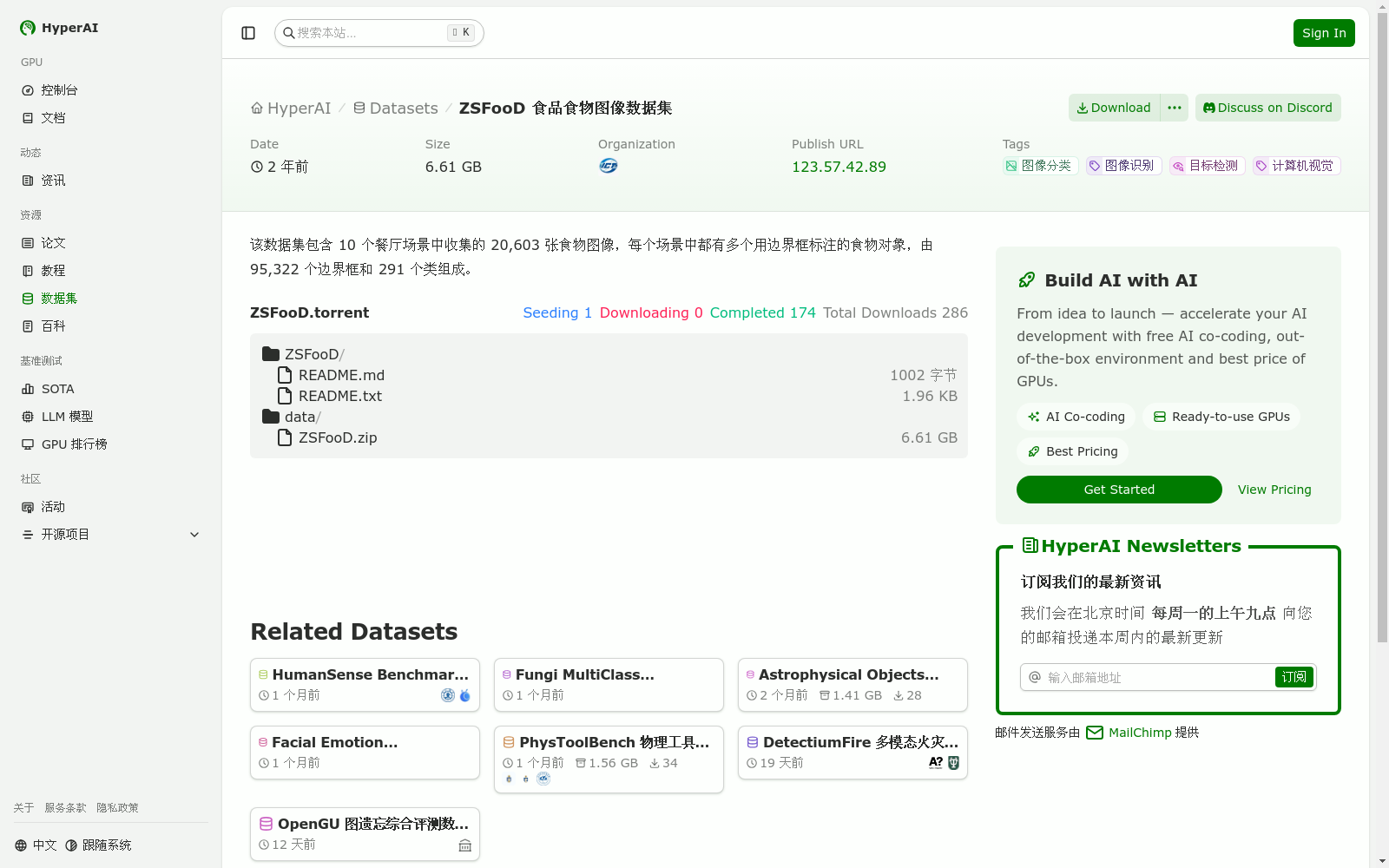The height and width of the screenshot is (868, 1389).
Task: Click the Best Pricing chip
Action: (1073, 451)
